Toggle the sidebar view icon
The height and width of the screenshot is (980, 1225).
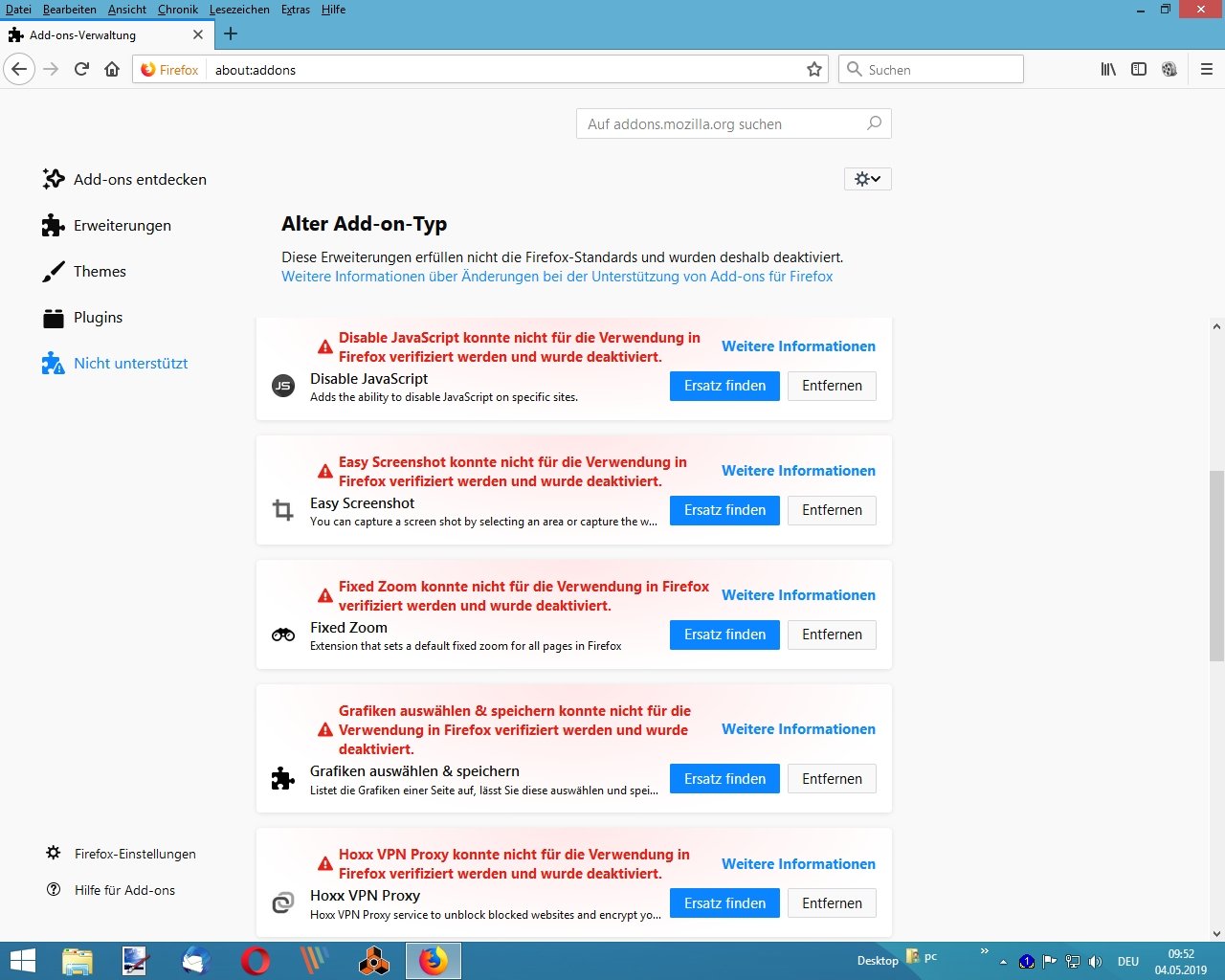point(1139,69)
